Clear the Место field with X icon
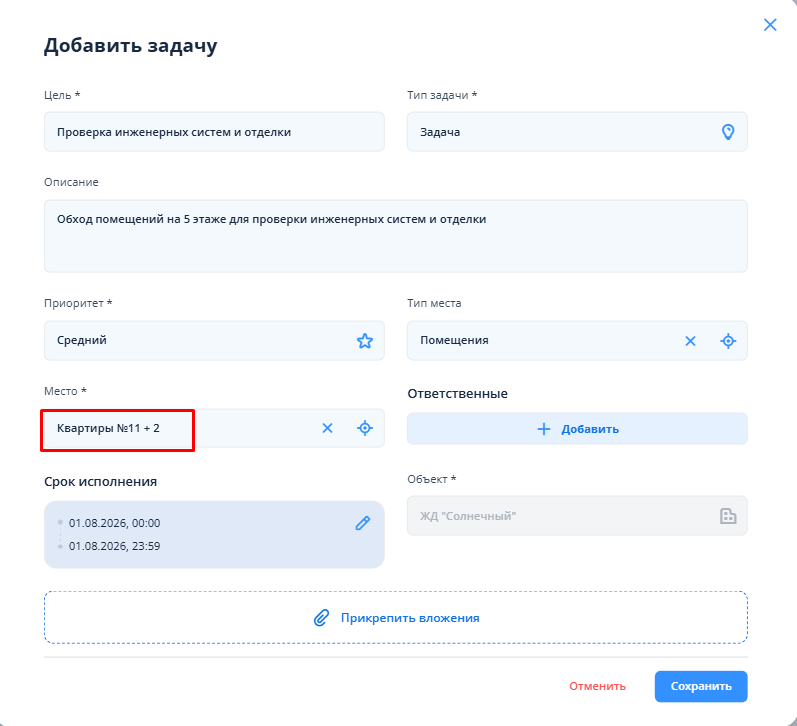Image resolution: width=797 pixels, height=726 pixels. click(x=327, y=428)
